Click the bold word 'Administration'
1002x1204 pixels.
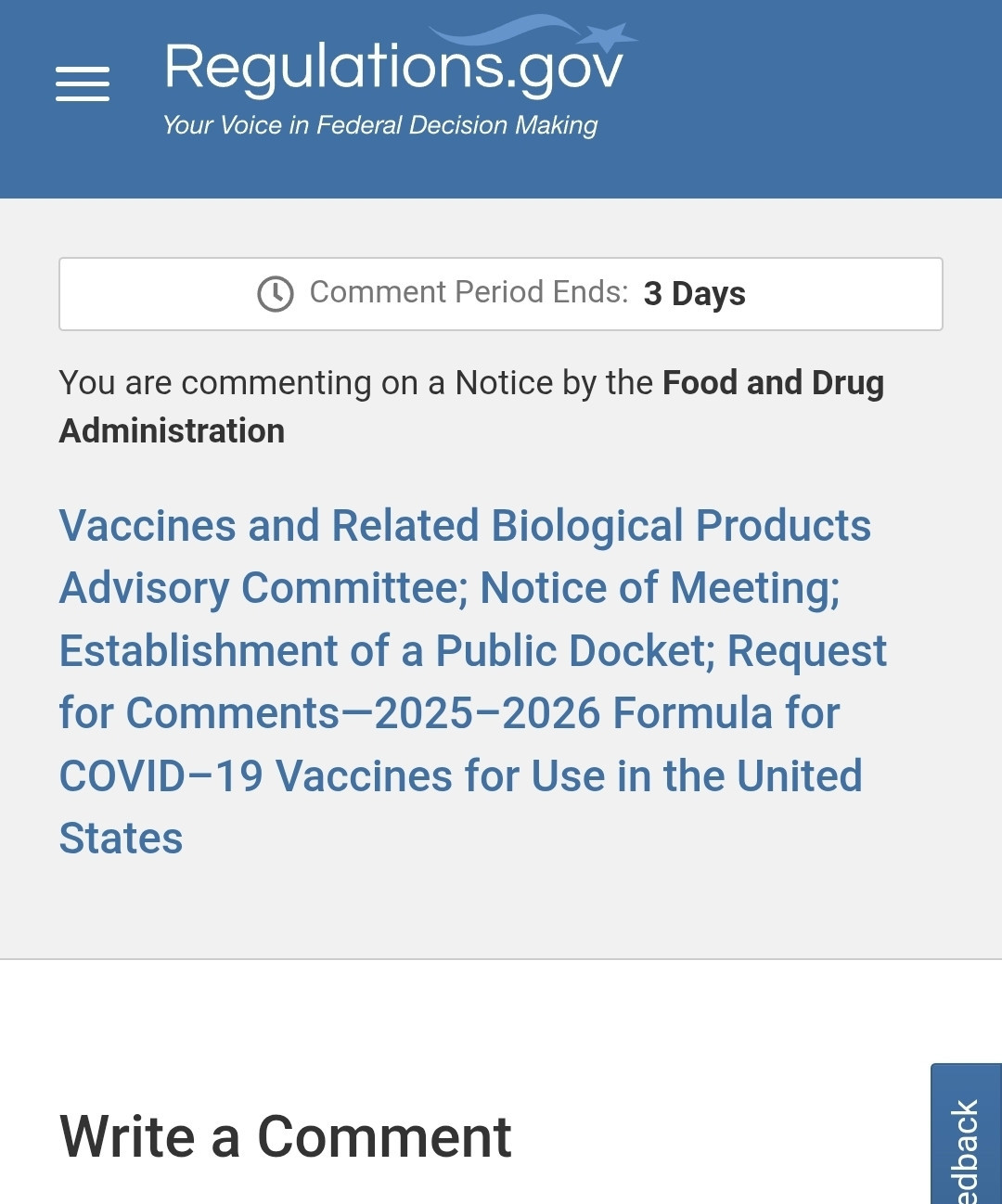tap(172, 430)
